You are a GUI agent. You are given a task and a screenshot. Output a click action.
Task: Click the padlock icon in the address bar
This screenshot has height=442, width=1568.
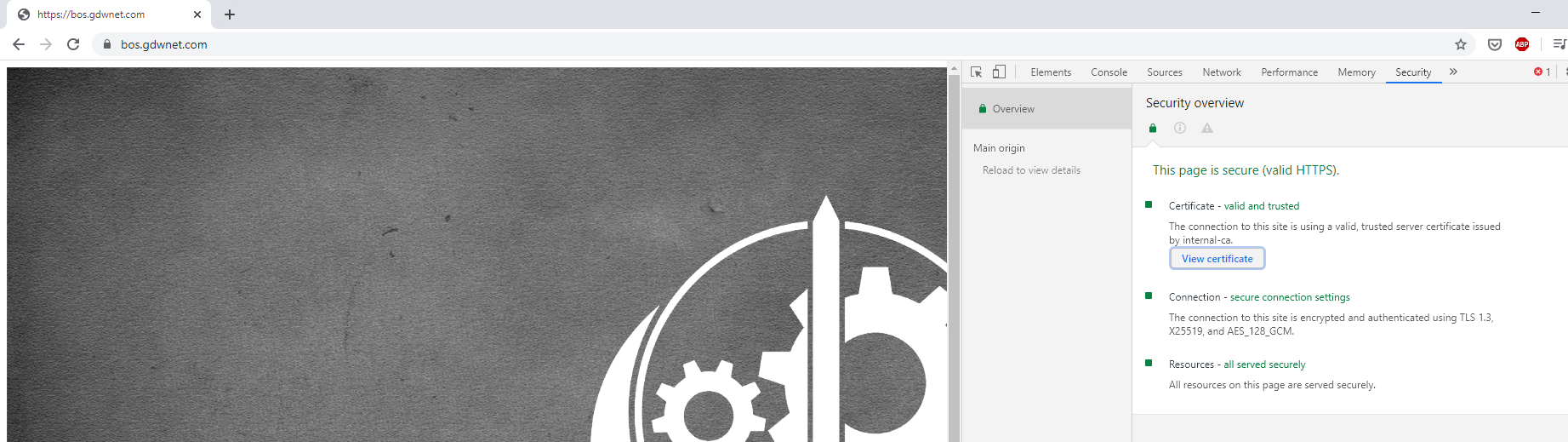pyautogui.click(x=107, y=44)
